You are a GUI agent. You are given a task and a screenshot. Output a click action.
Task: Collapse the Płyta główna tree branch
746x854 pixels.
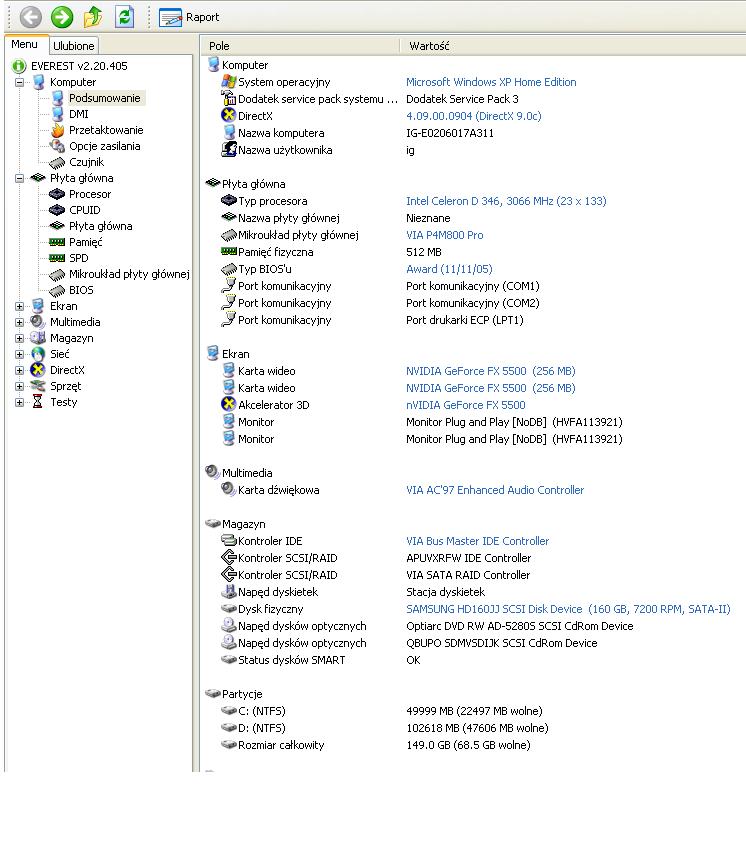point(20,178)
